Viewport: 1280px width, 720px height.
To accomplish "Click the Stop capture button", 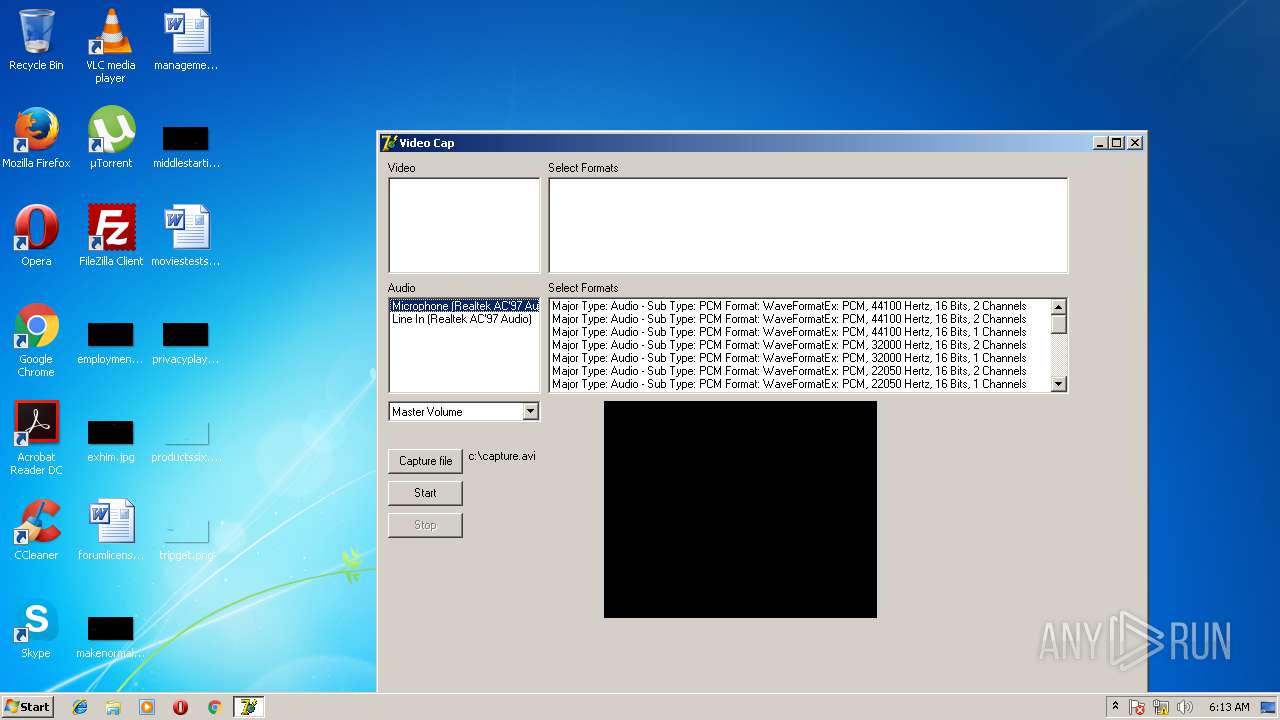I will (x=425, y=525).
